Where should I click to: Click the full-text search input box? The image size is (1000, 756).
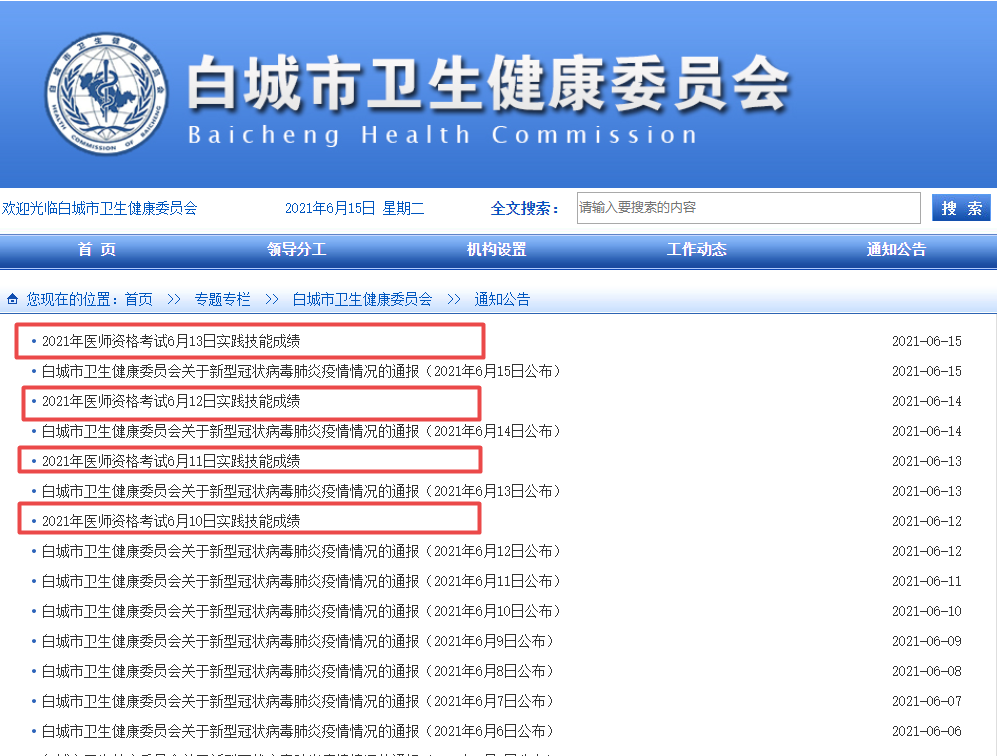point(747,207)
